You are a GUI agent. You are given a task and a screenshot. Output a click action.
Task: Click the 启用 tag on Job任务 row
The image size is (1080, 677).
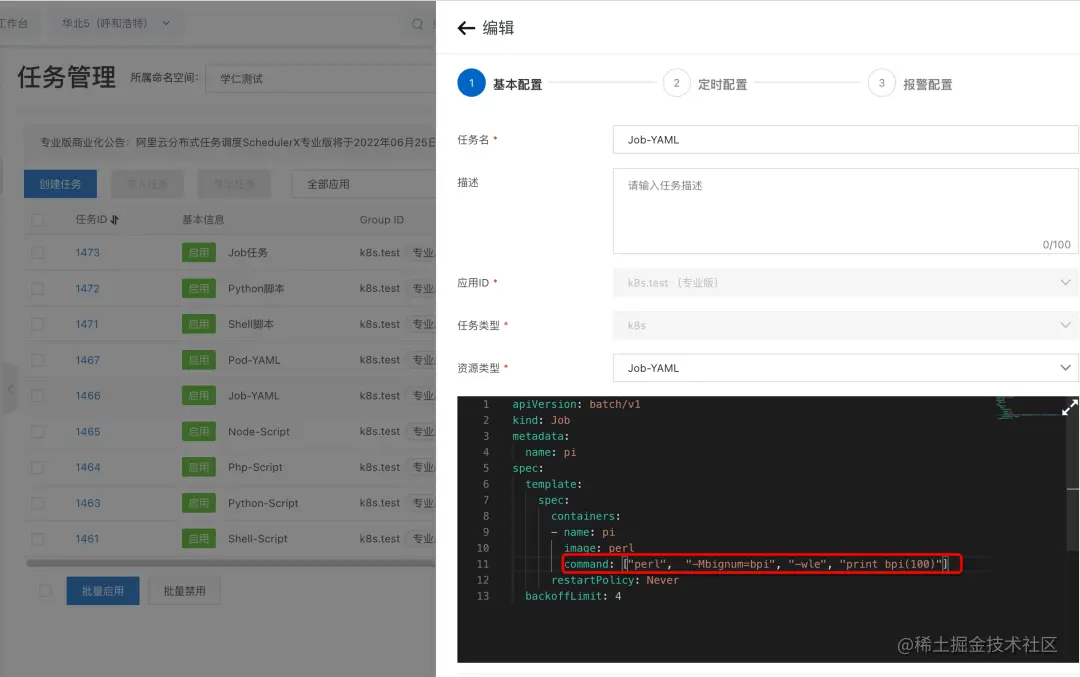(x=199, y=253)
